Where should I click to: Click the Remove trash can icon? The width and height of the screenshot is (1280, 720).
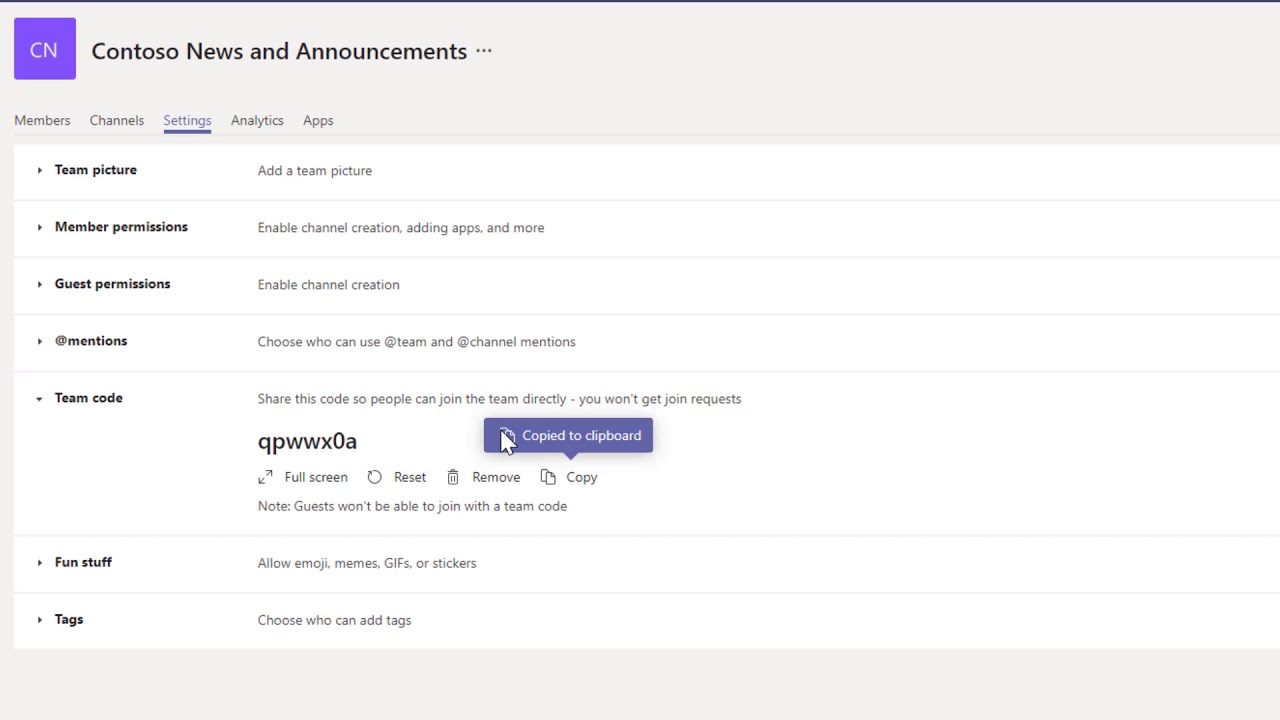453,477
